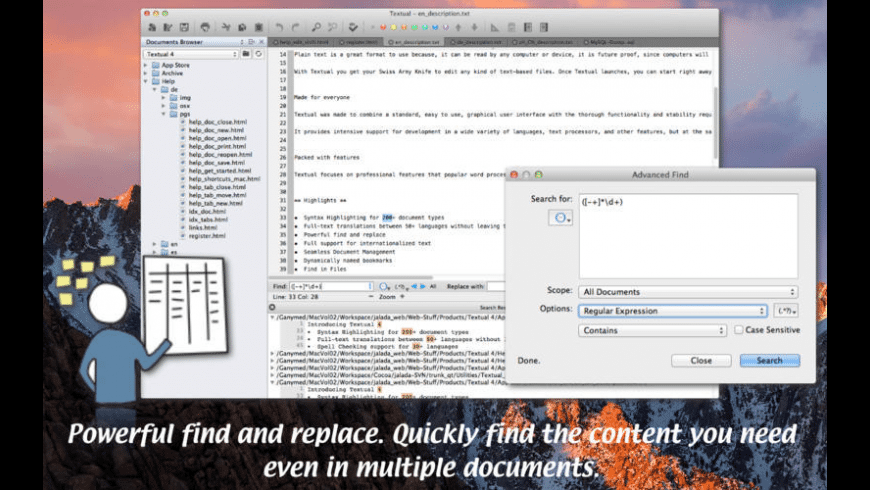Collapse the de folder

(155, 89)
